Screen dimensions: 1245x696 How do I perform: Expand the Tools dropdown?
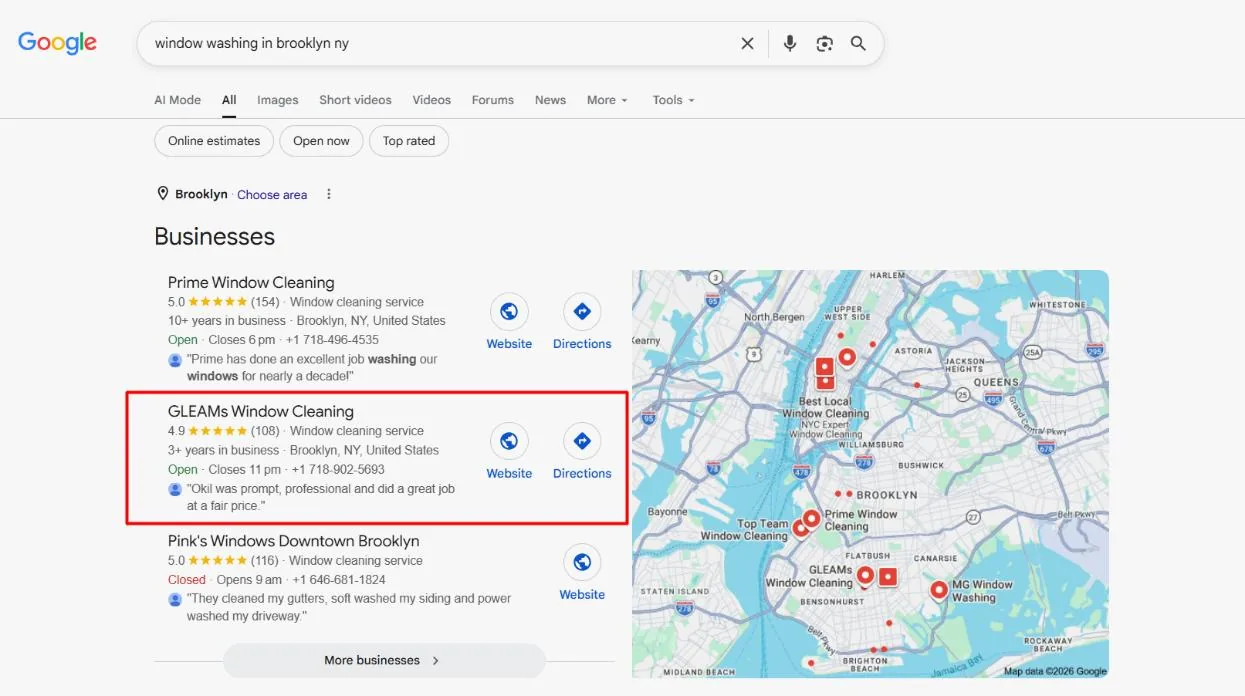click(673, 100)
